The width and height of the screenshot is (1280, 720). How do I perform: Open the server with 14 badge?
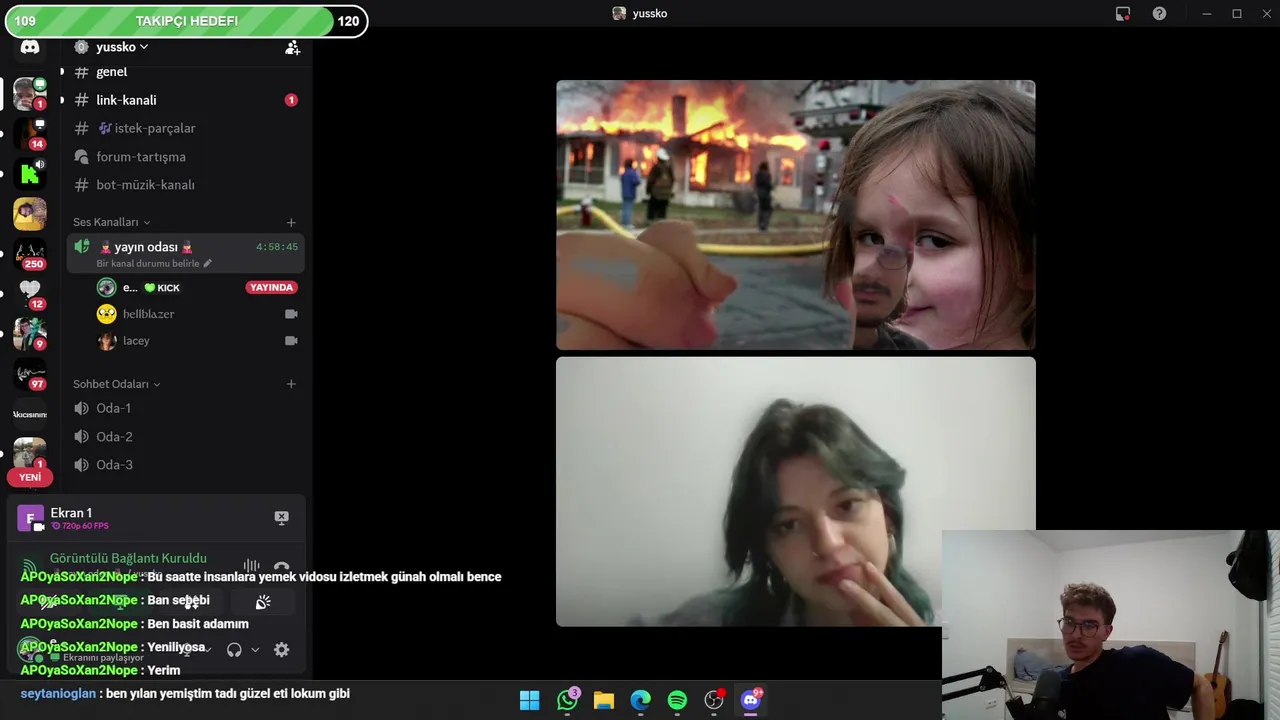(30, 134)
